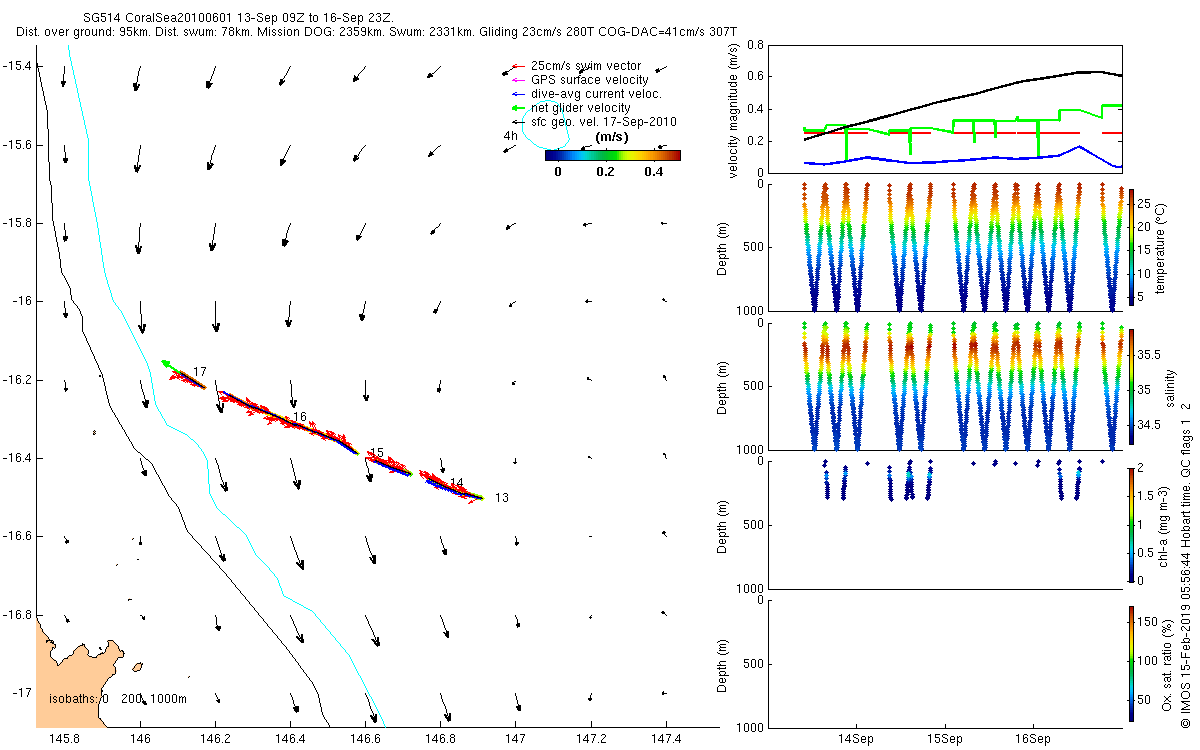
Task: Click the day 16 label on glider track
Action: click(x=299, y=417)
